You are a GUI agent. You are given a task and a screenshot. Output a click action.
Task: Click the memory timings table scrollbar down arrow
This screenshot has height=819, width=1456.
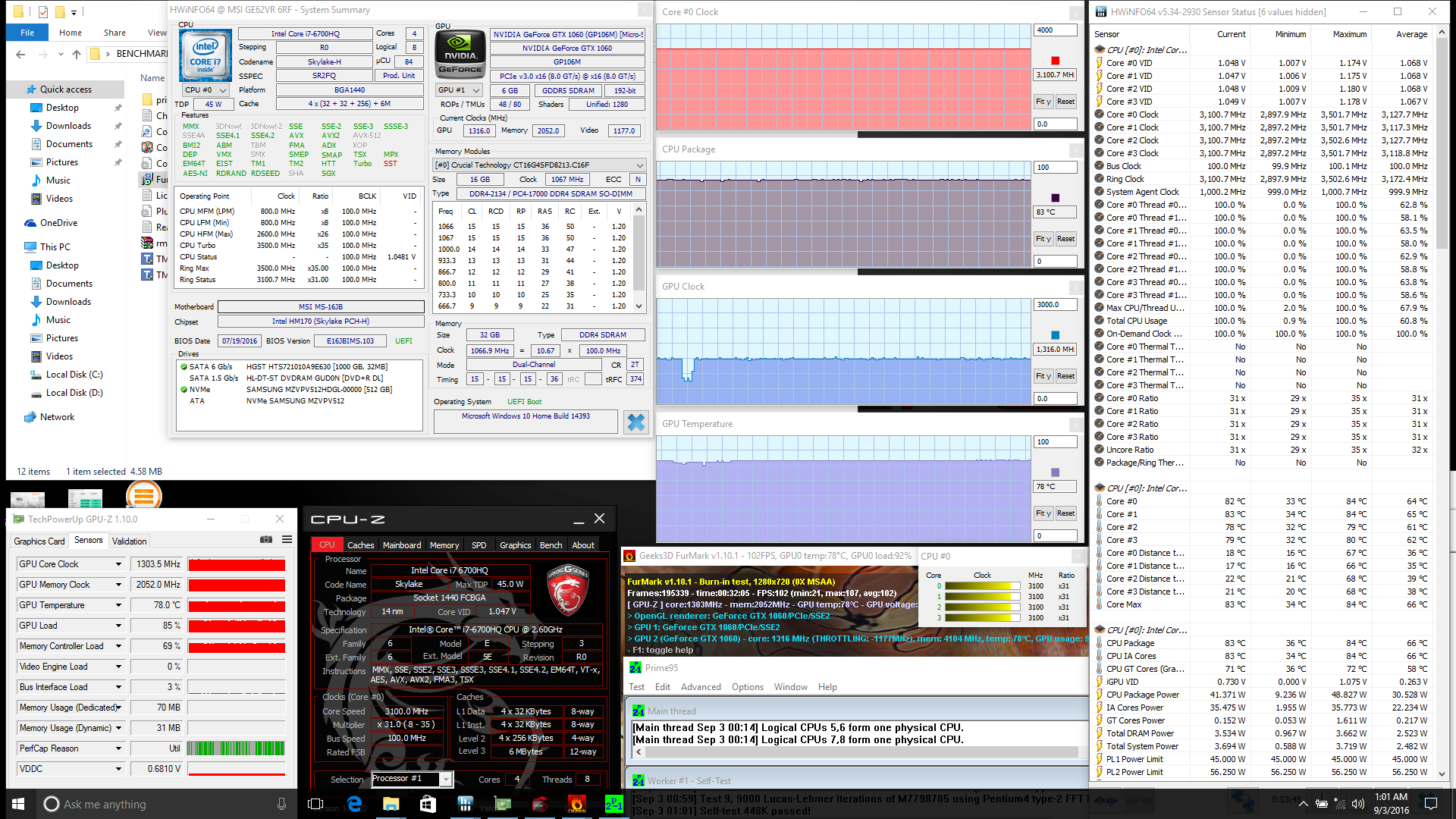point(639,306)
